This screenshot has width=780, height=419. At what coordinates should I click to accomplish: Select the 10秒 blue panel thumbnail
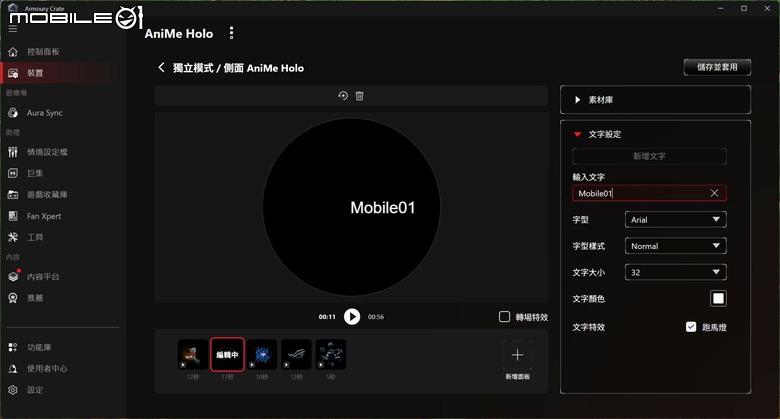point(262,354)
